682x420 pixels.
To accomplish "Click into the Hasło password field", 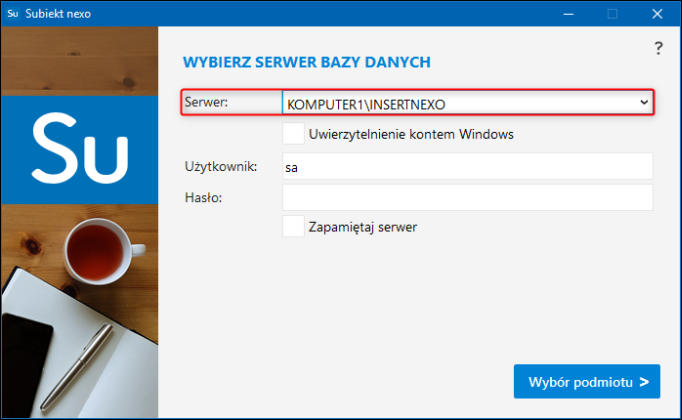I will (x=468, y=197).
